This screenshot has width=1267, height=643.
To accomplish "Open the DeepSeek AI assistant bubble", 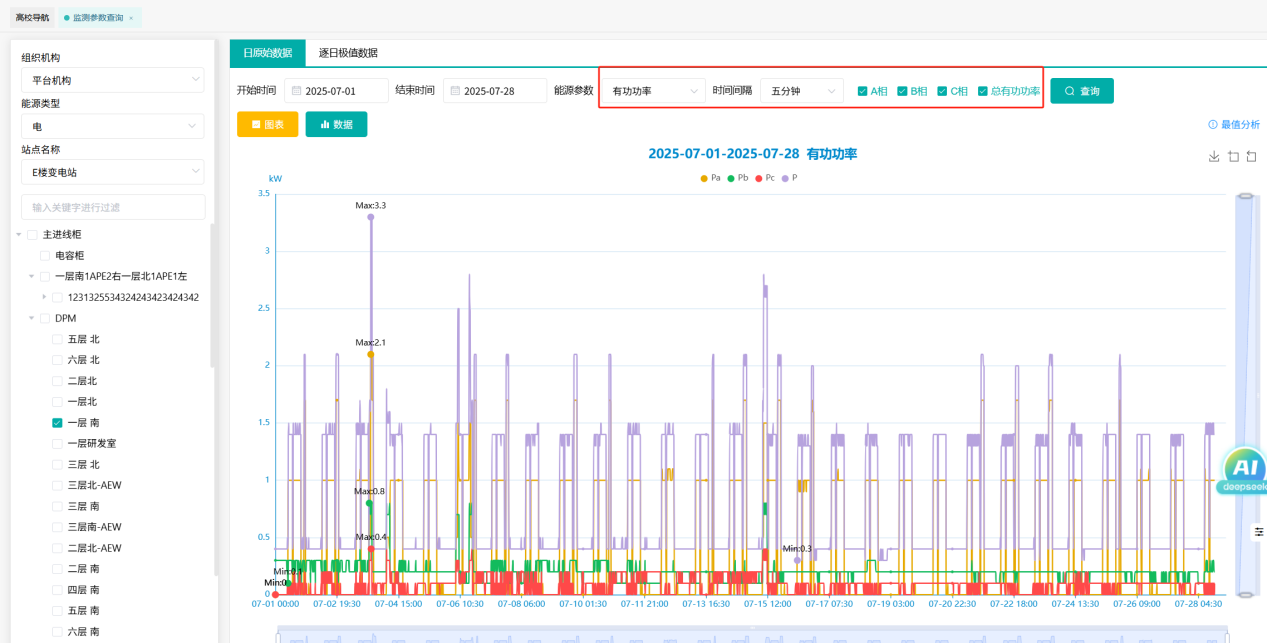I will coord(1243,471).
